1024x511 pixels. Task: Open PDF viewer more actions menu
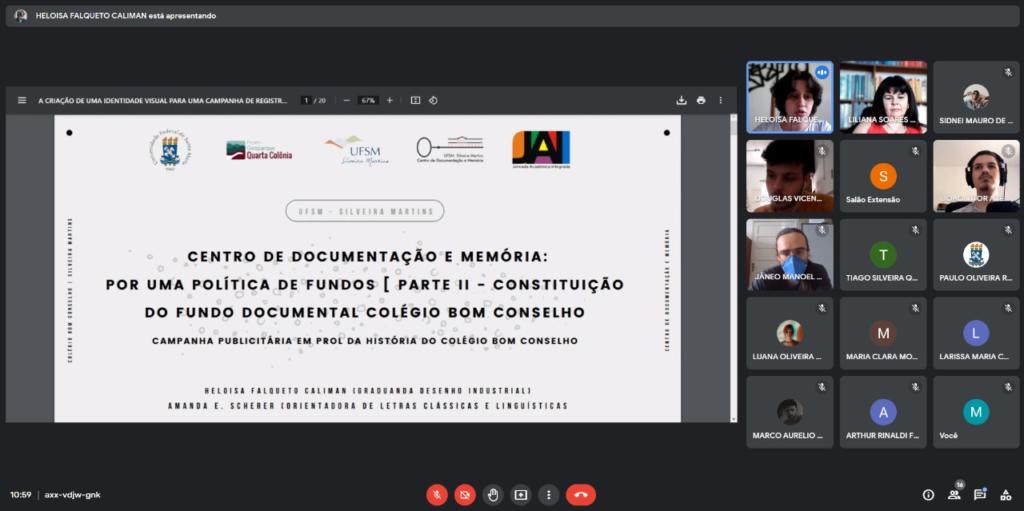pyautogui.click(x=720, y=100)
